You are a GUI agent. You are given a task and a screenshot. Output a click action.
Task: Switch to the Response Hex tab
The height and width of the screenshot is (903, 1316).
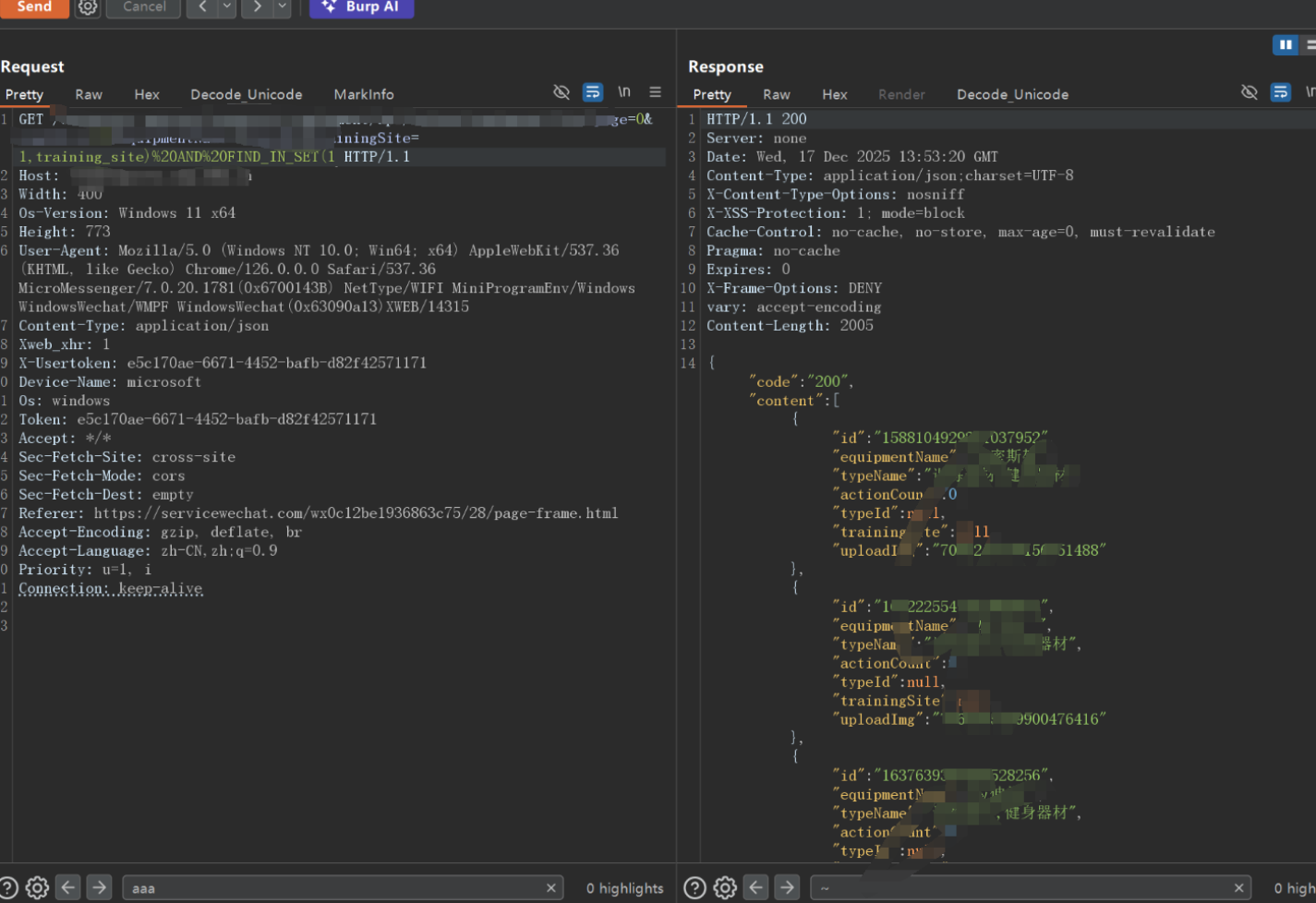point(835,94)
